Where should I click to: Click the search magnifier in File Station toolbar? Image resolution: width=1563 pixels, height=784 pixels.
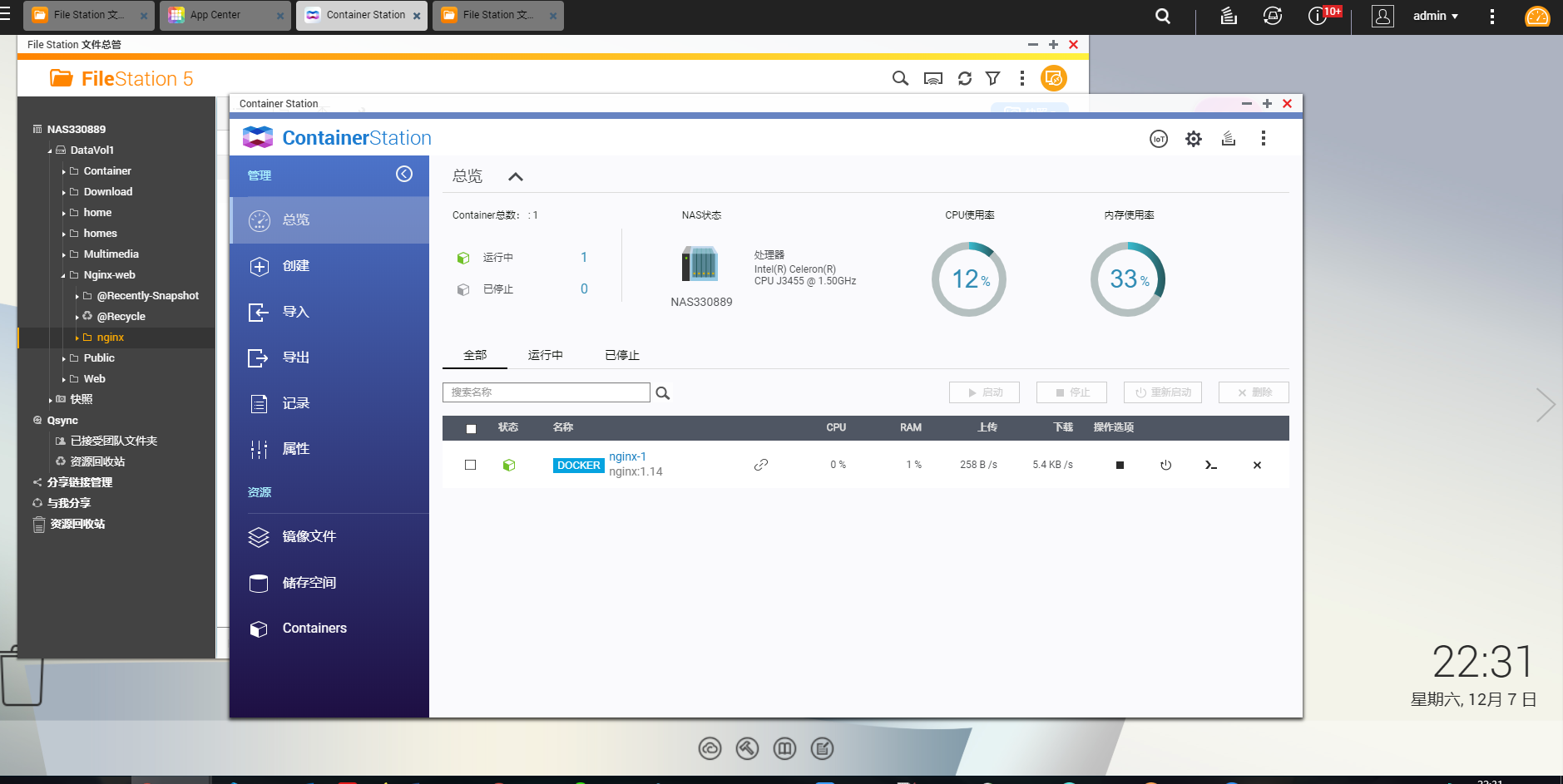pos(899,78)
